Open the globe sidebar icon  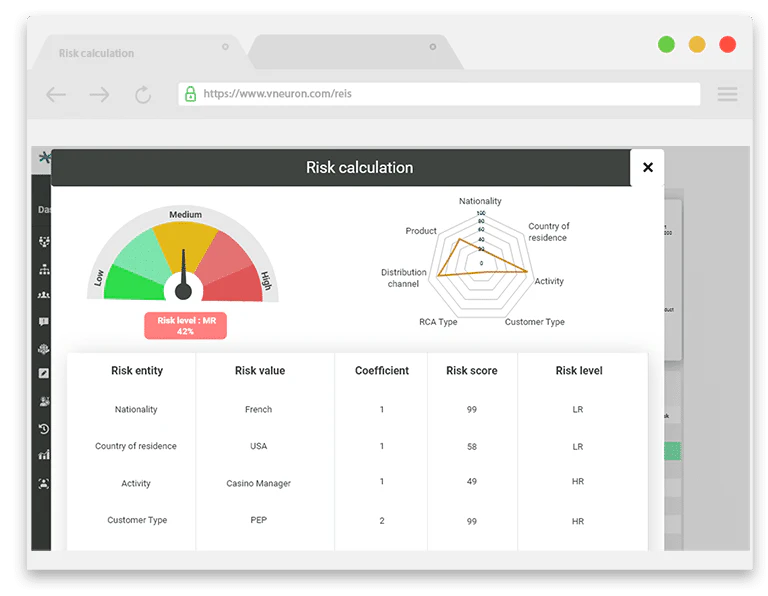click(x=44, y=349)
